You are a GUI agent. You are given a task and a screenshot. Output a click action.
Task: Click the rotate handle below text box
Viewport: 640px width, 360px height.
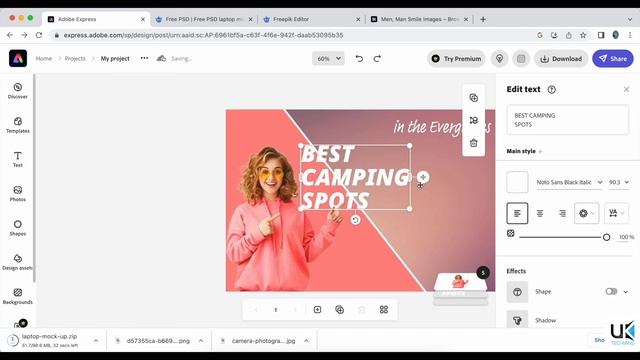click(356, 220)
